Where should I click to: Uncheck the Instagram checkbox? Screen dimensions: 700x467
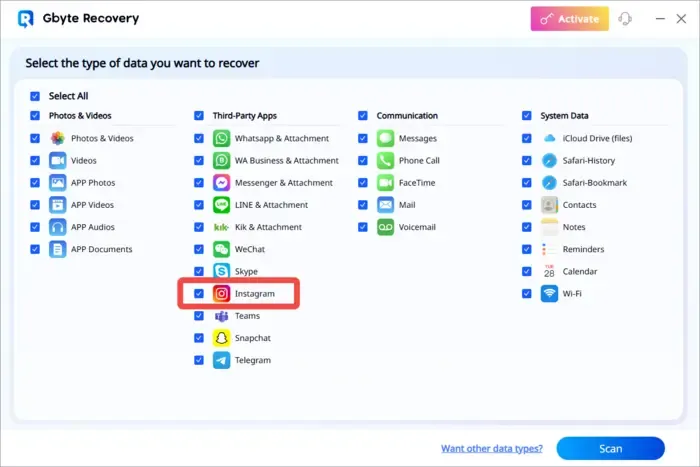pos(199,293)
